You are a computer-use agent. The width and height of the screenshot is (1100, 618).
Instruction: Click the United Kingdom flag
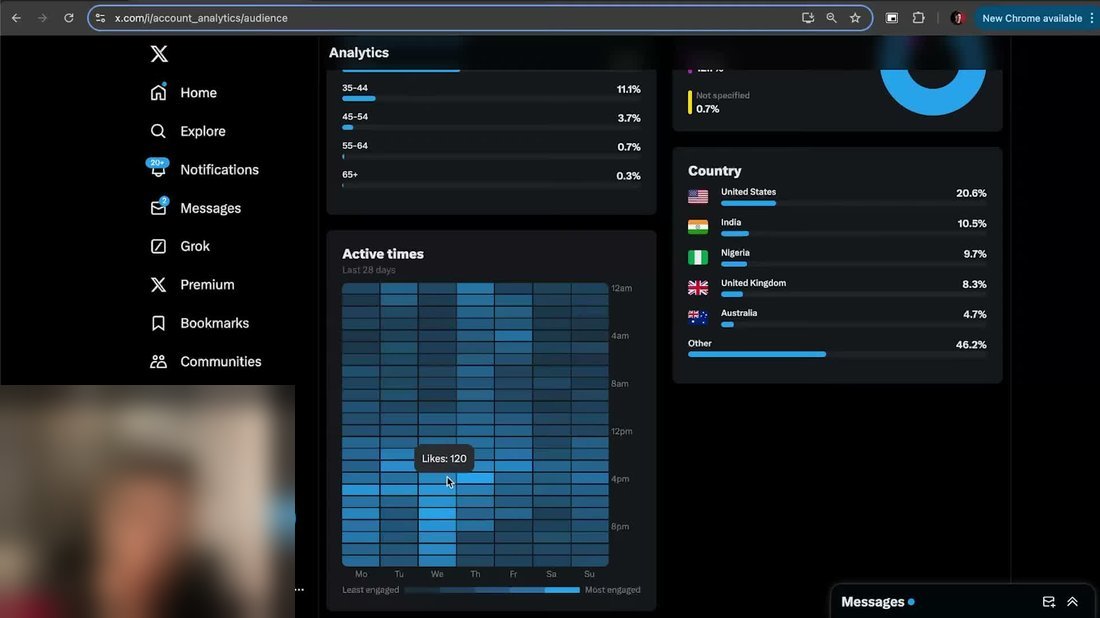698,288
